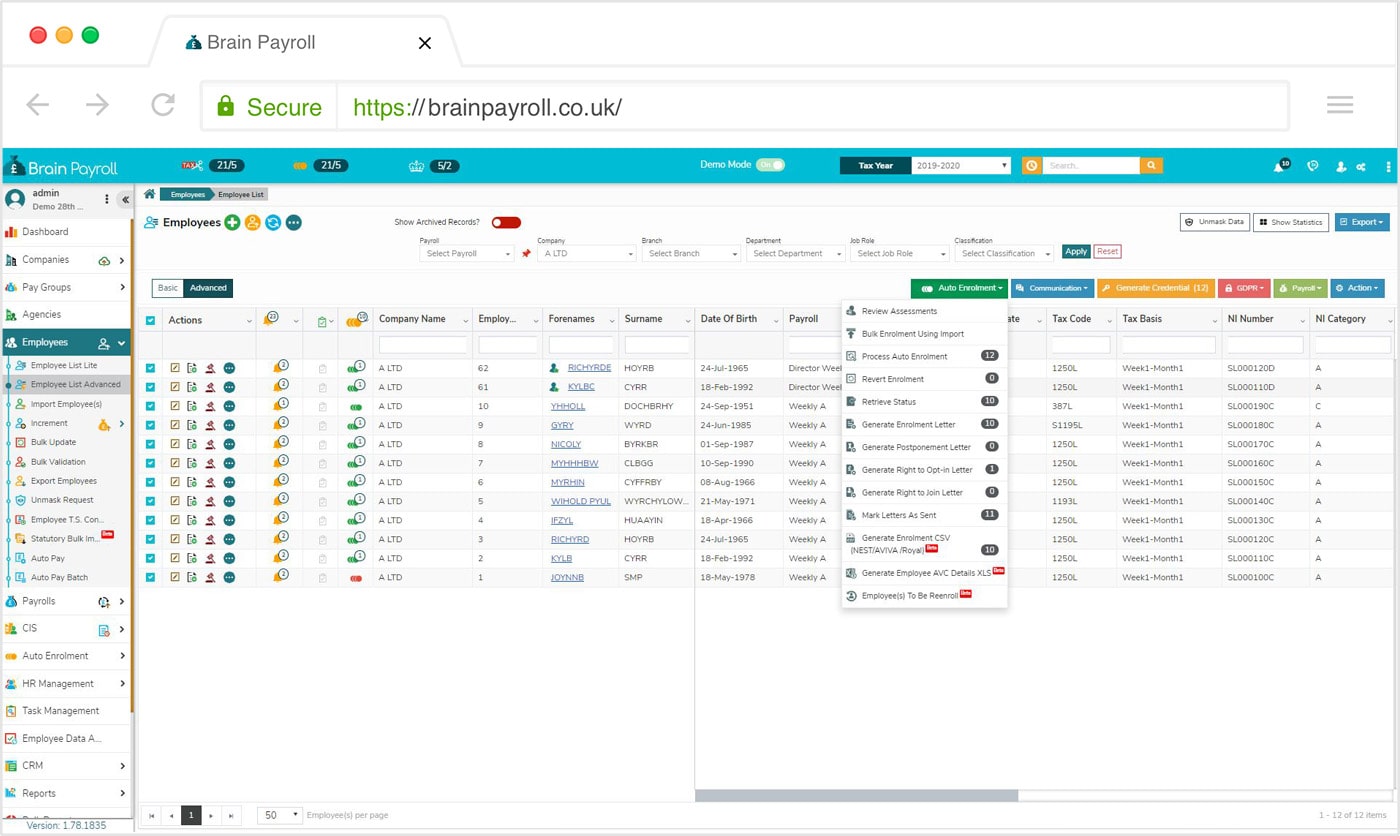This screenshot has height=836, width=1400.
Task: Click the TAX scissors icon in the header
Action: point(192,165)
